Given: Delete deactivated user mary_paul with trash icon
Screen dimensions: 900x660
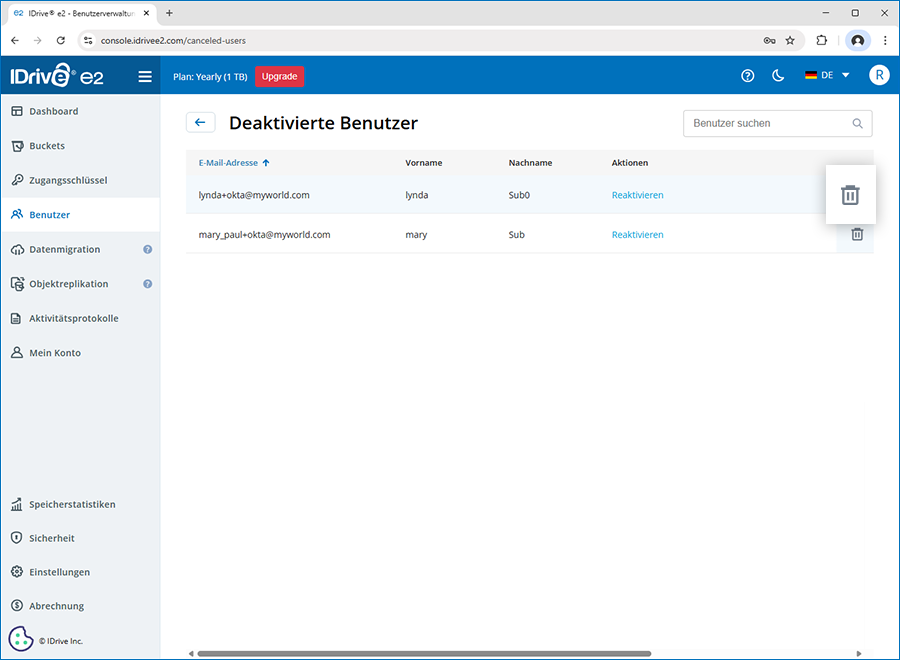Looking at the screenshot, I should click(857, 234).
